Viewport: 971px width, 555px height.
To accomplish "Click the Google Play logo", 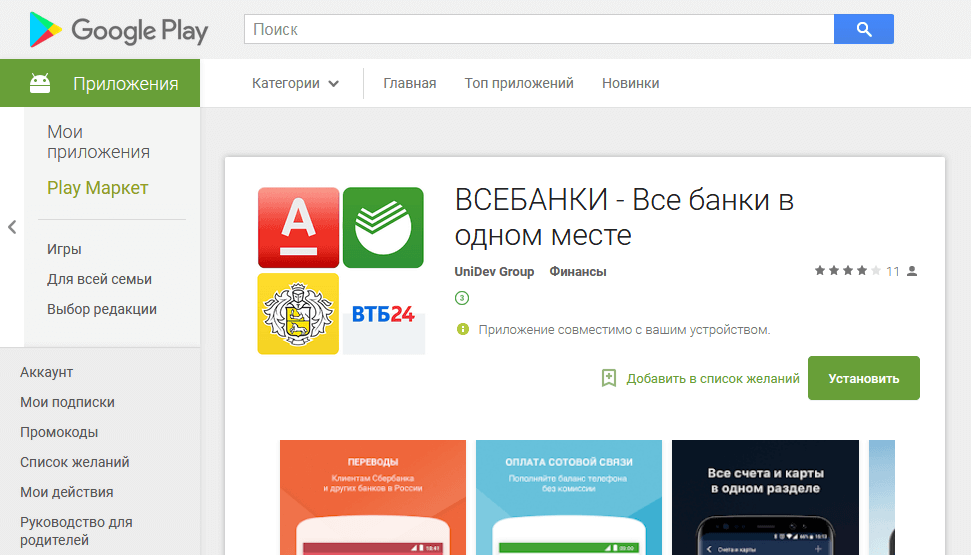I will pos(118,30).
